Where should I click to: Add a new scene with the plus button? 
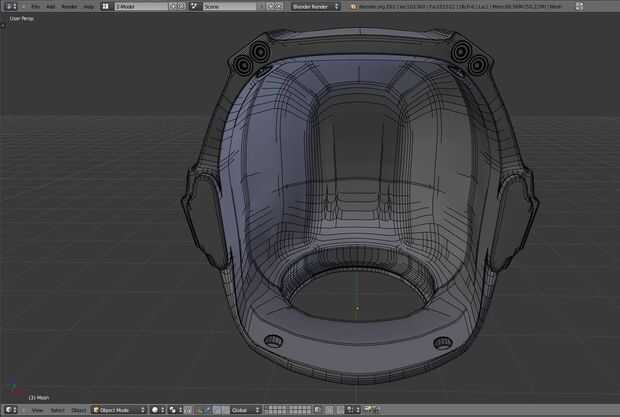(270, 6)
